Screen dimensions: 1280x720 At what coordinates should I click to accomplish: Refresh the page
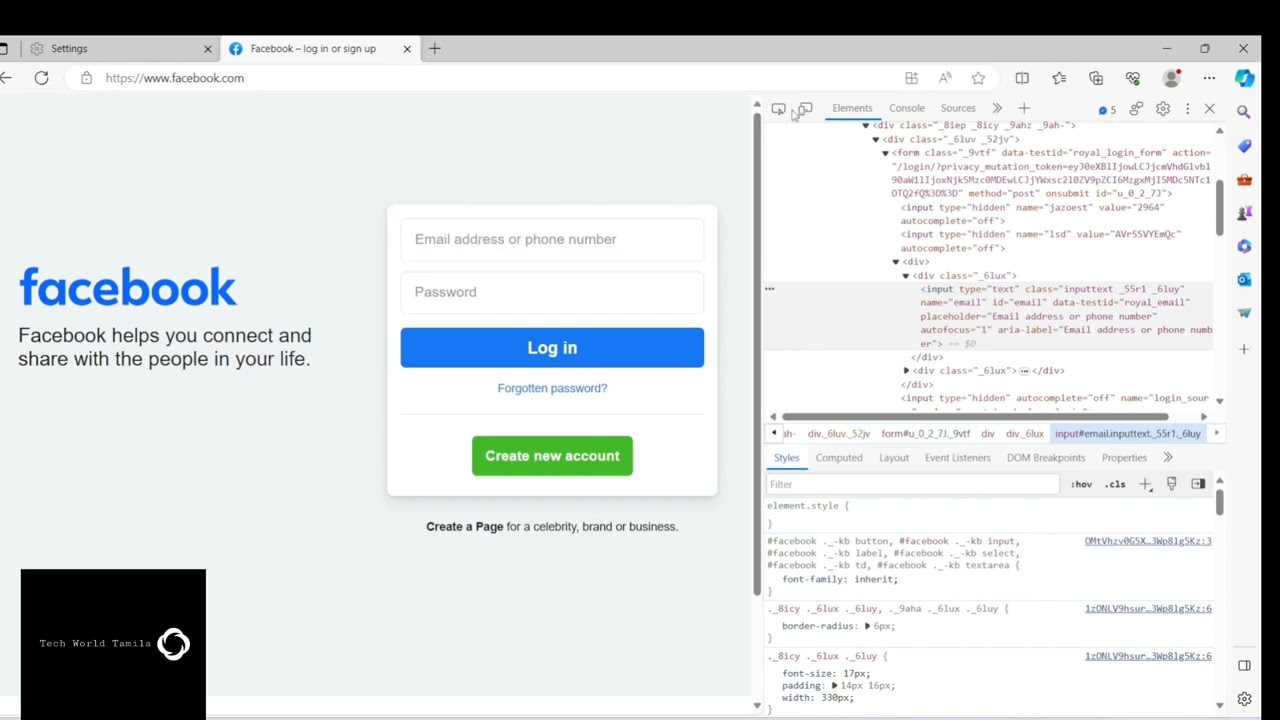[x=41, y=78]
